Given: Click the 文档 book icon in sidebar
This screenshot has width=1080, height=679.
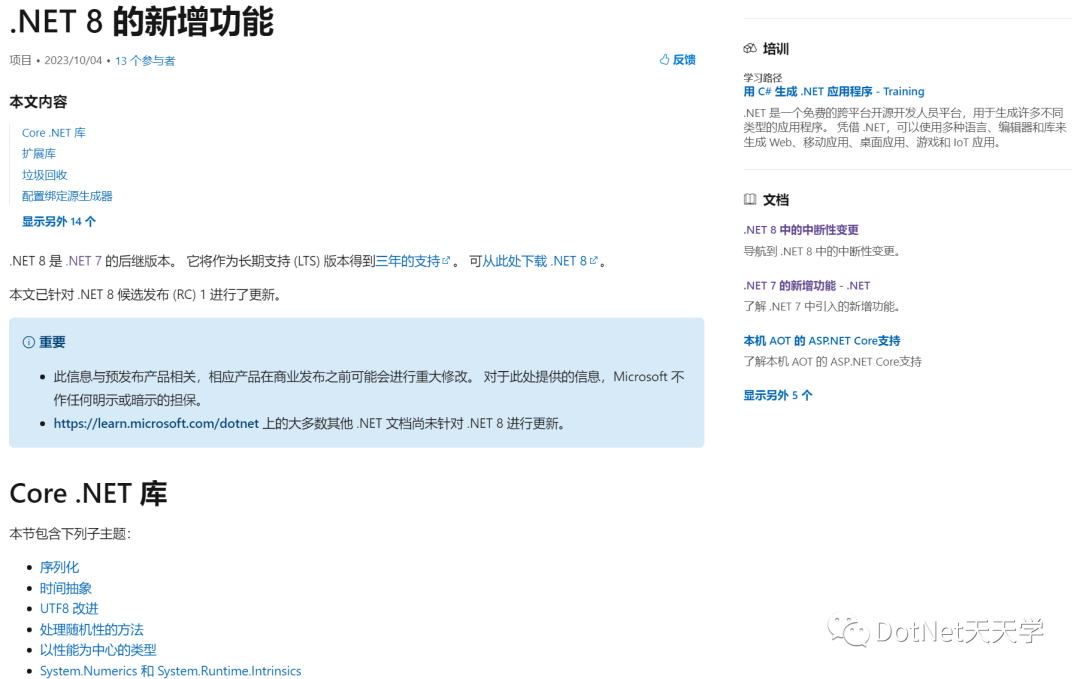Looking at the screenshot, I should click(x=752, y=199).
